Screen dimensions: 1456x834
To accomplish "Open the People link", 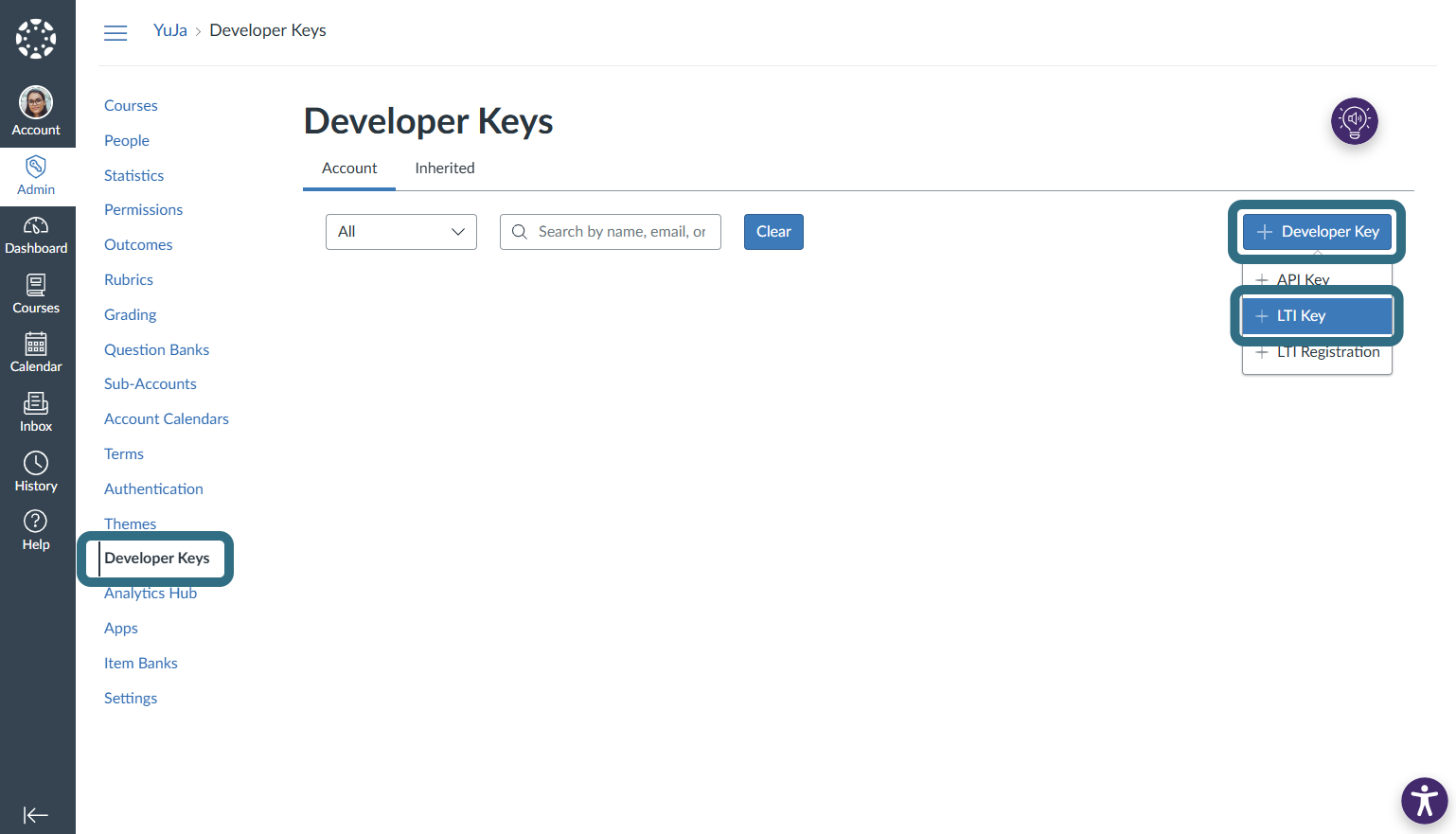I will 127,141.
